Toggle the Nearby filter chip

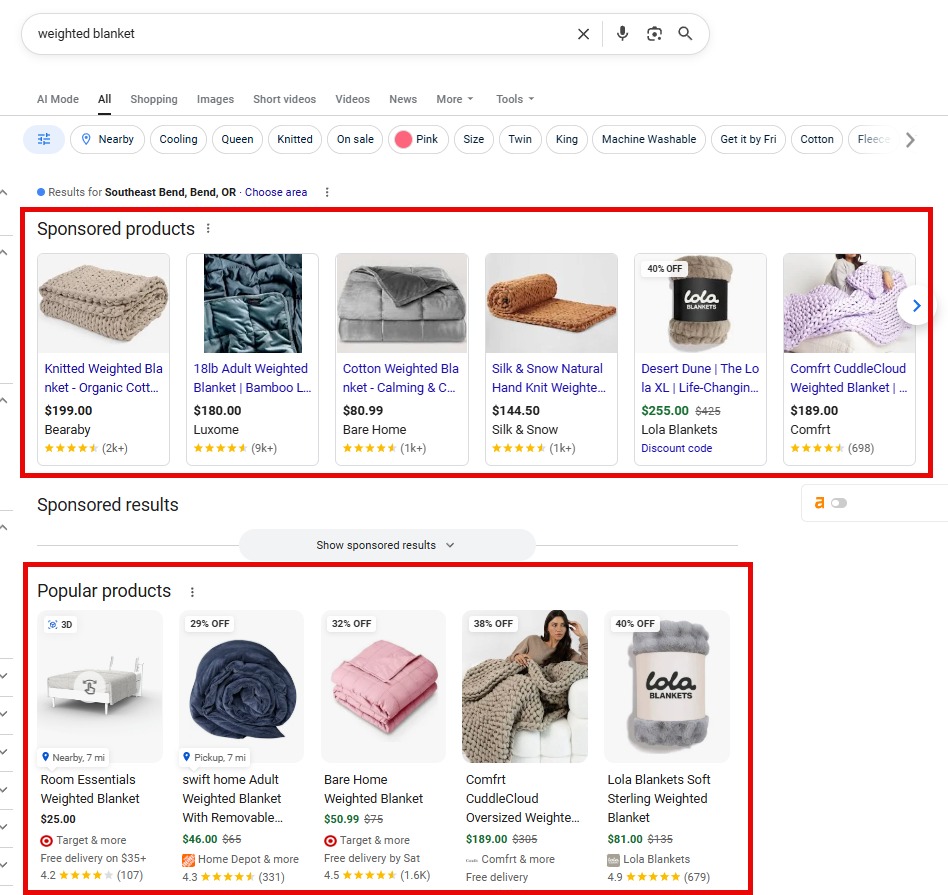(108, 139)
